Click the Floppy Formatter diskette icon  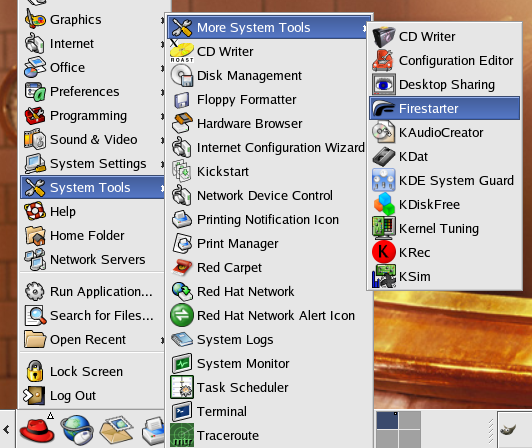(x=182, y=100)
